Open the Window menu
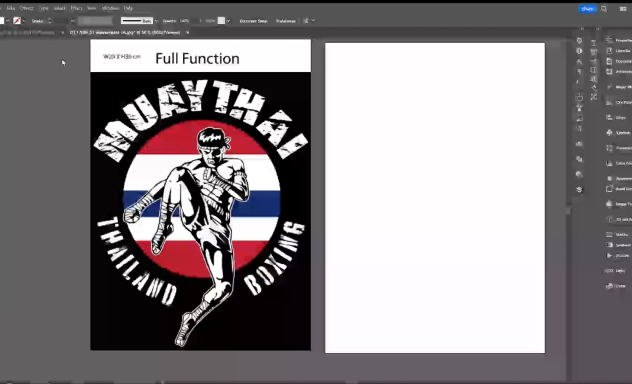632x384 pixels. (110, 8)
